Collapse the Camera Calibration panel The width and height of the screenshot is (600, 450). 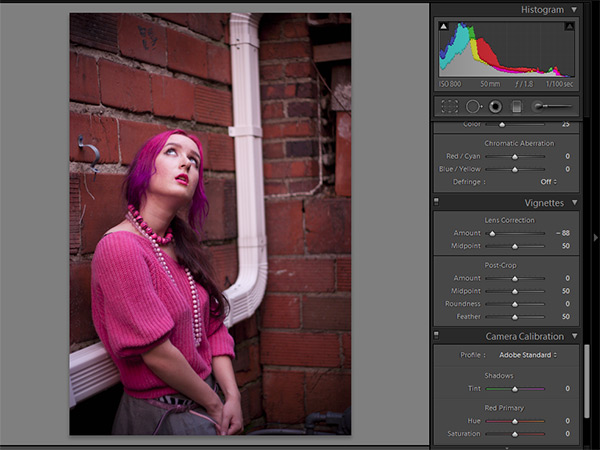pos(574,336)
